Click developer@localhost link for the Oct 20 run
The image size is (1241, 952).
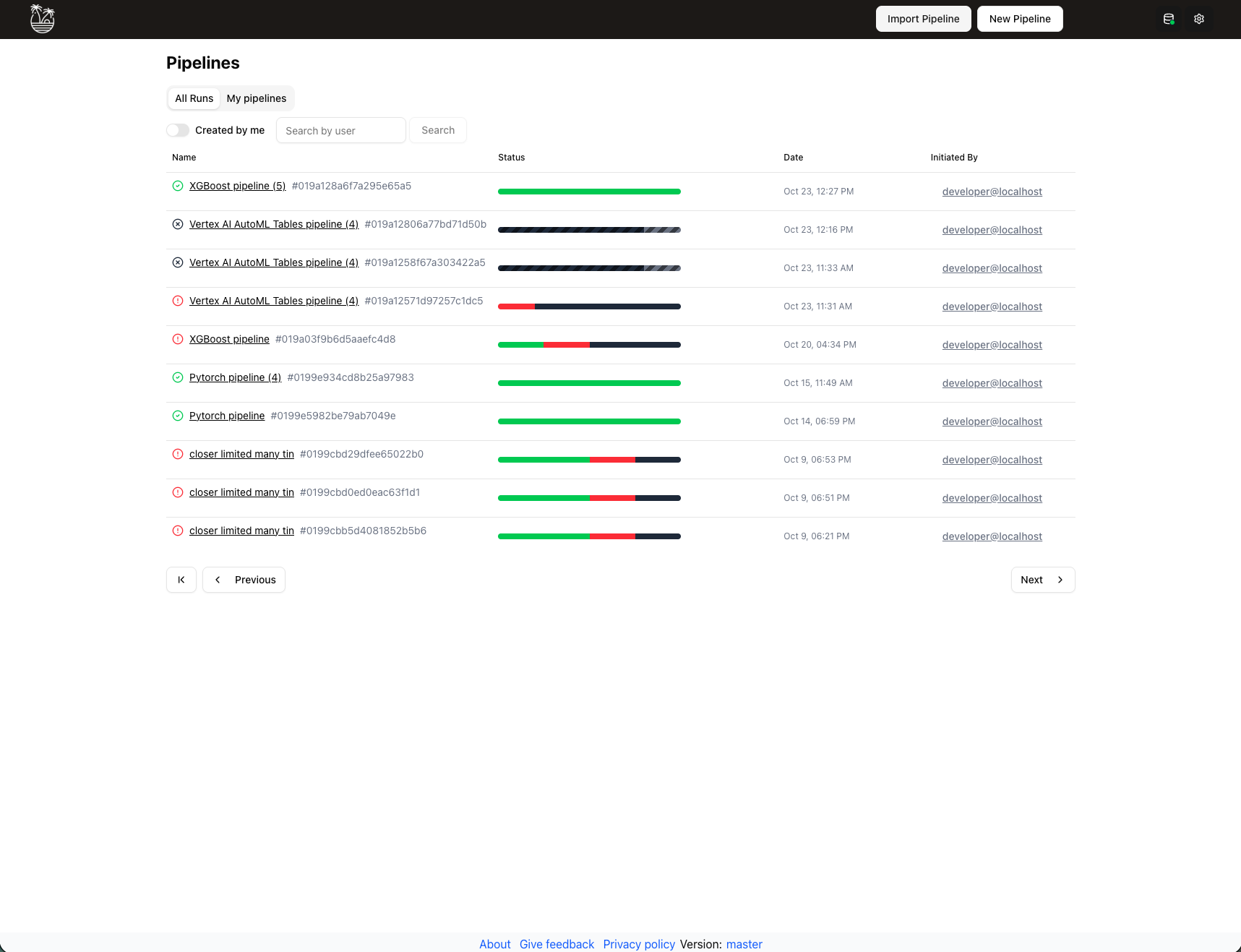(992, 345)
